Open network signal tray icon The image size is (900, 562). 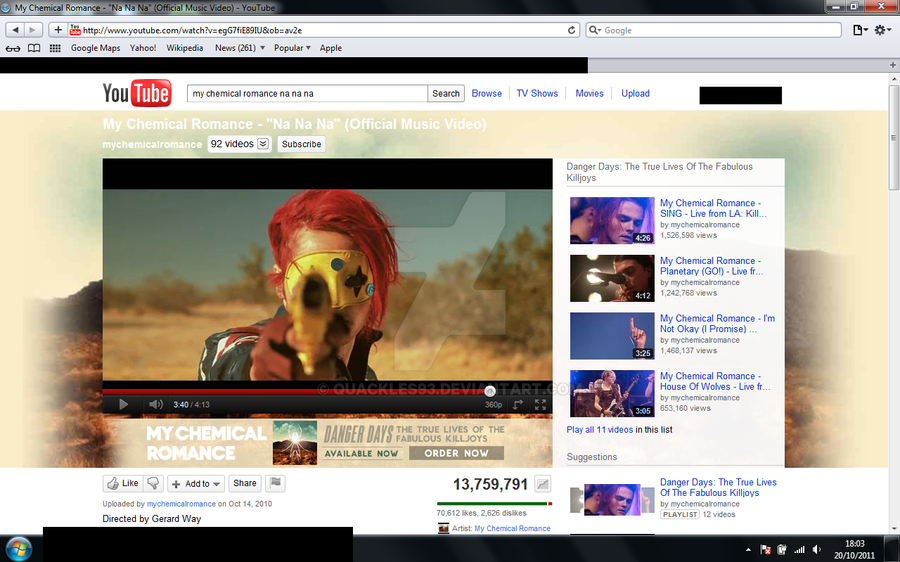coord(800,550)
